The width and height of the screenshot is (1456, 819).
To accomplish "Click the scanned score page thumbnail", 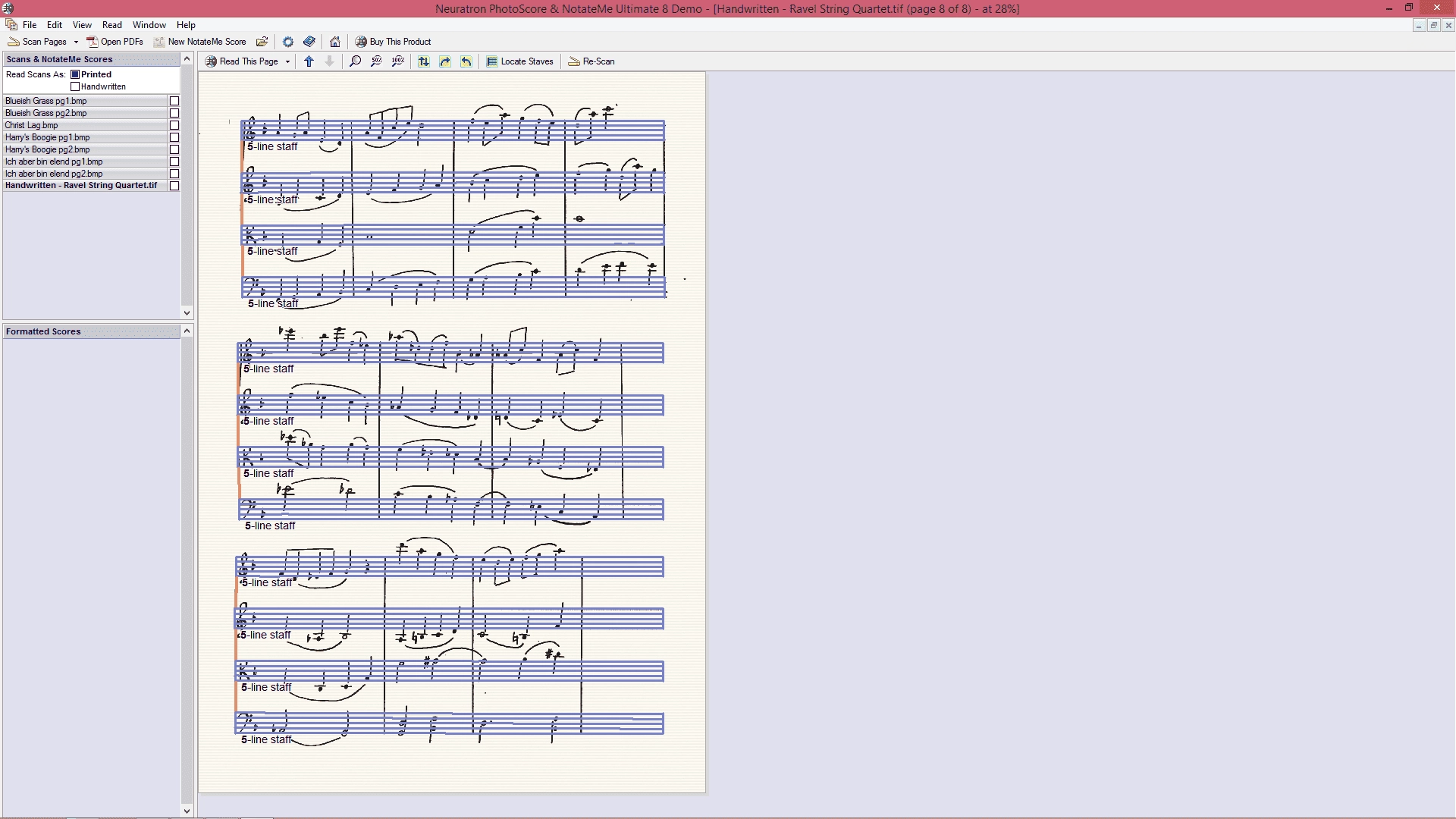I will coord(452,432).
